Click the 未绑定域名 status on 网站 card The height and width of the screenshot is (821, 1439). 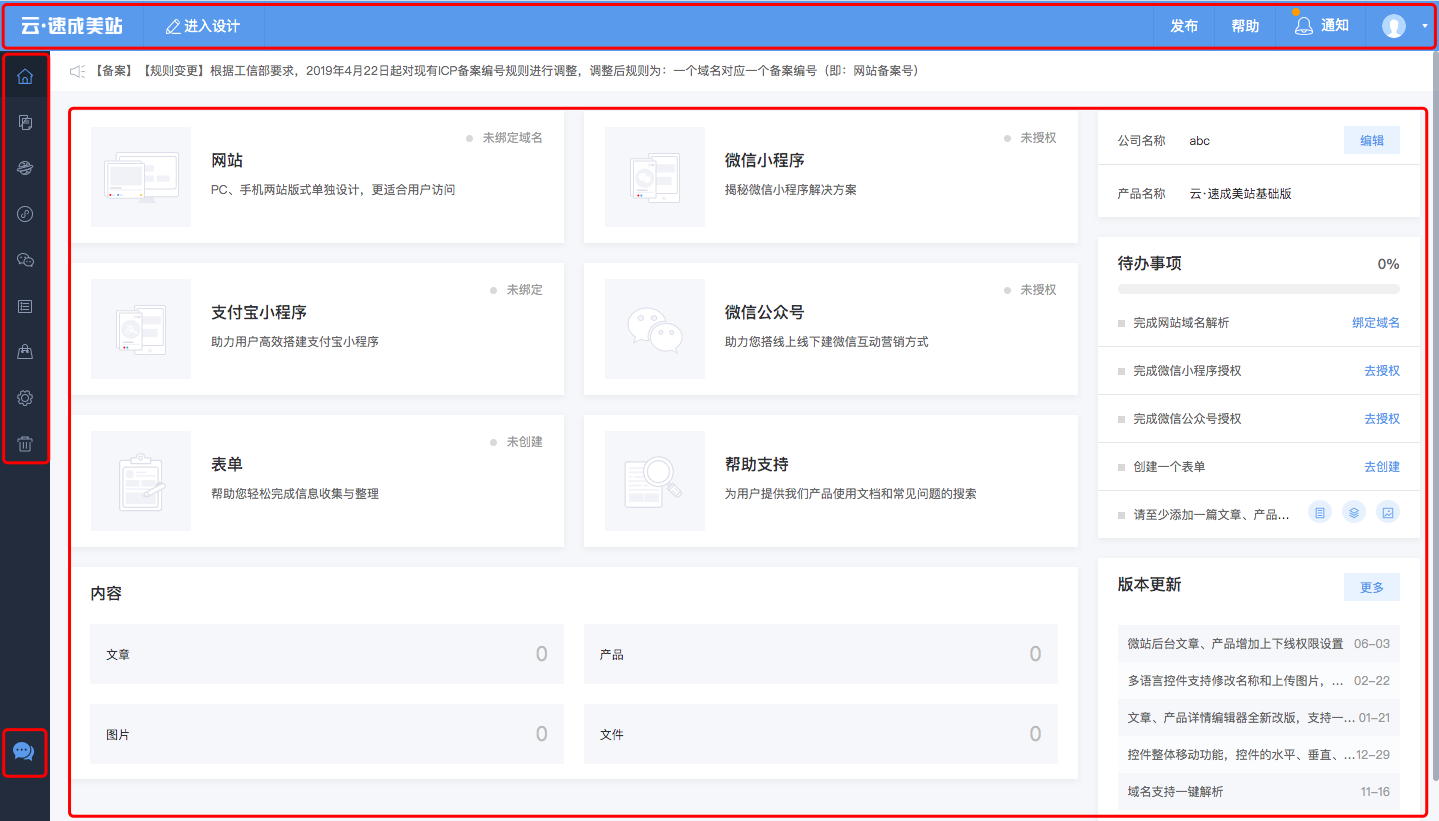click(513, 138)
